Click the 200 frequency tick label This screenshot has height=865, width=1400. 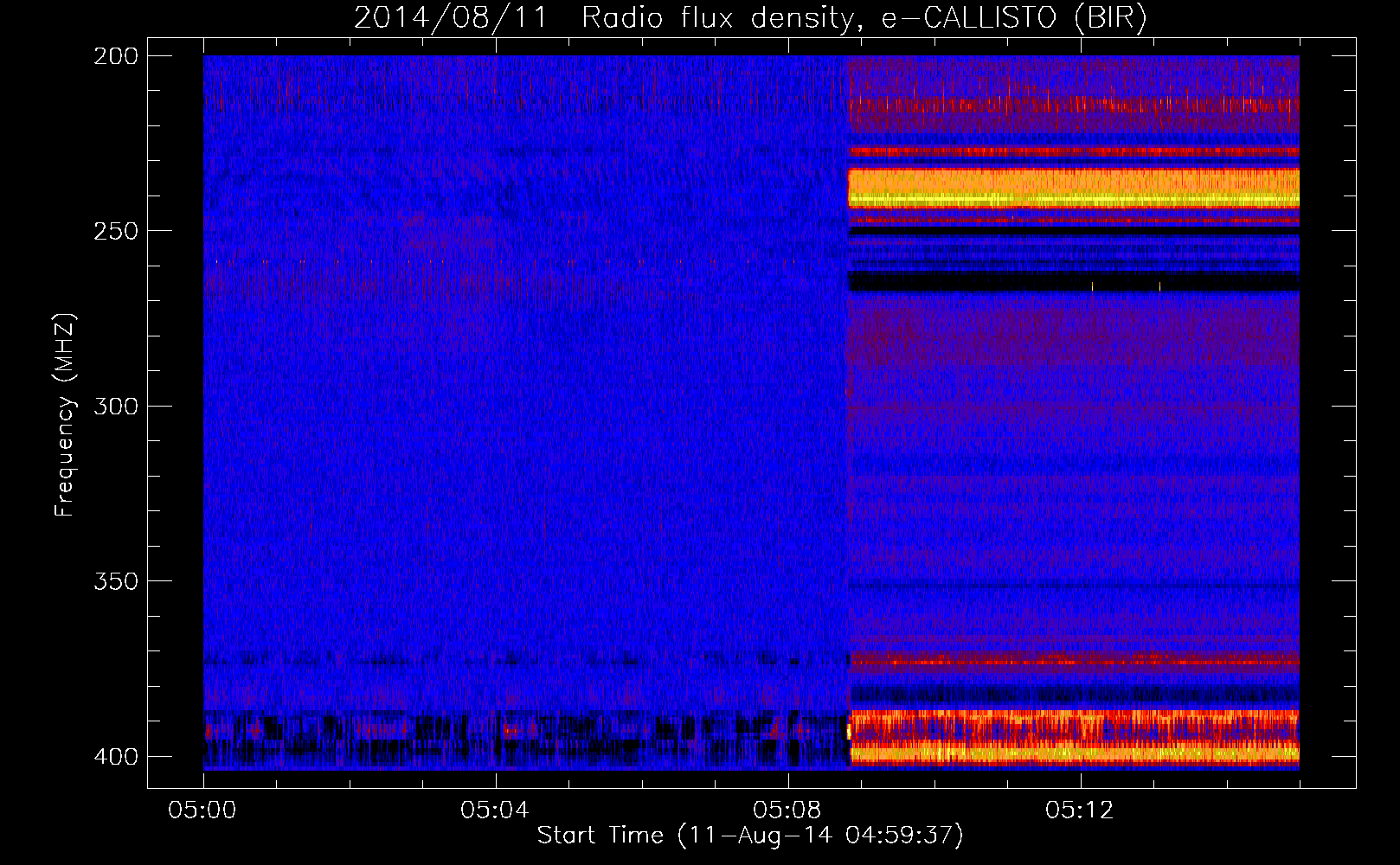tap(116, 55)
